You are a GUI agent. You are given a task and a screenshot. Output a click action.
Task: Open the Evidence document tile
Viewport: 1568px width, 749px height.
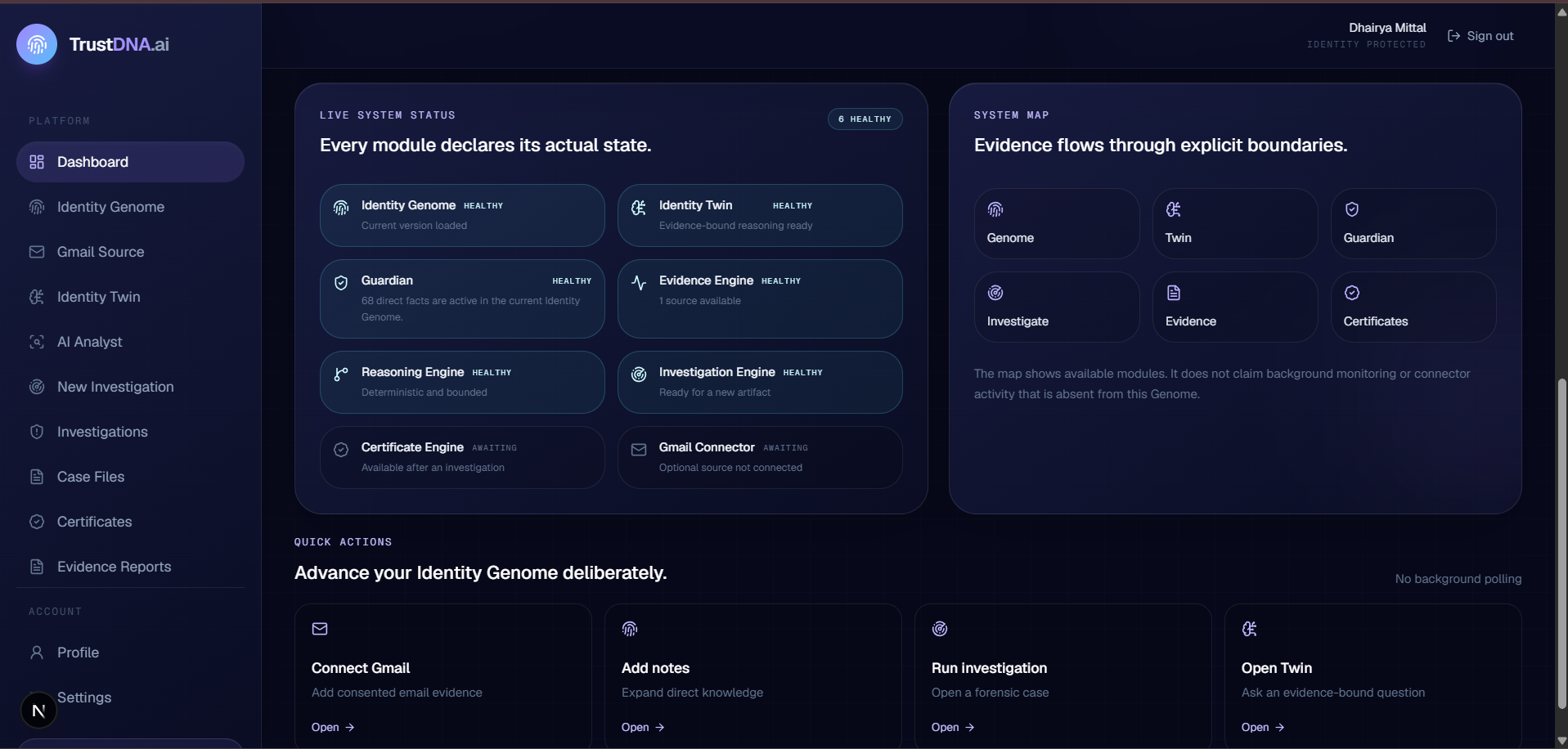click(x=1235, y=307)
